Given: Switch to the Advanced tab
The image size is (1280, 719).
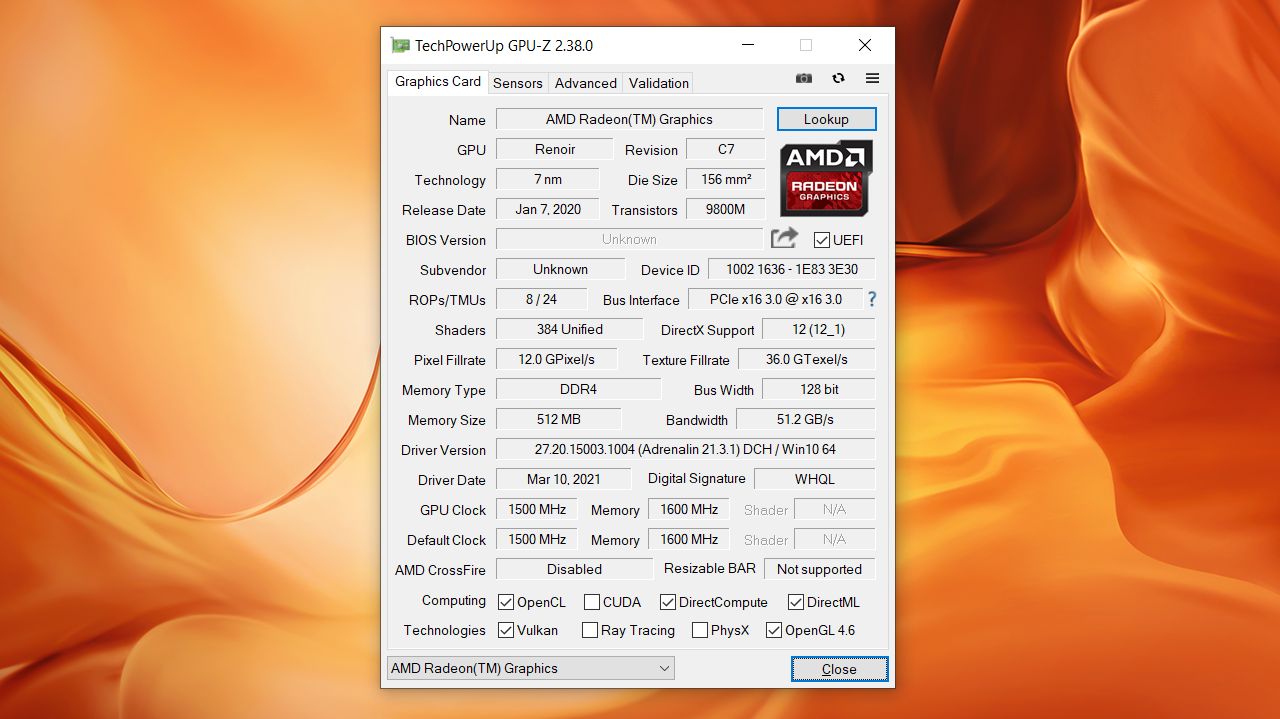Looking at the screenshot, I should coord(585,83).
